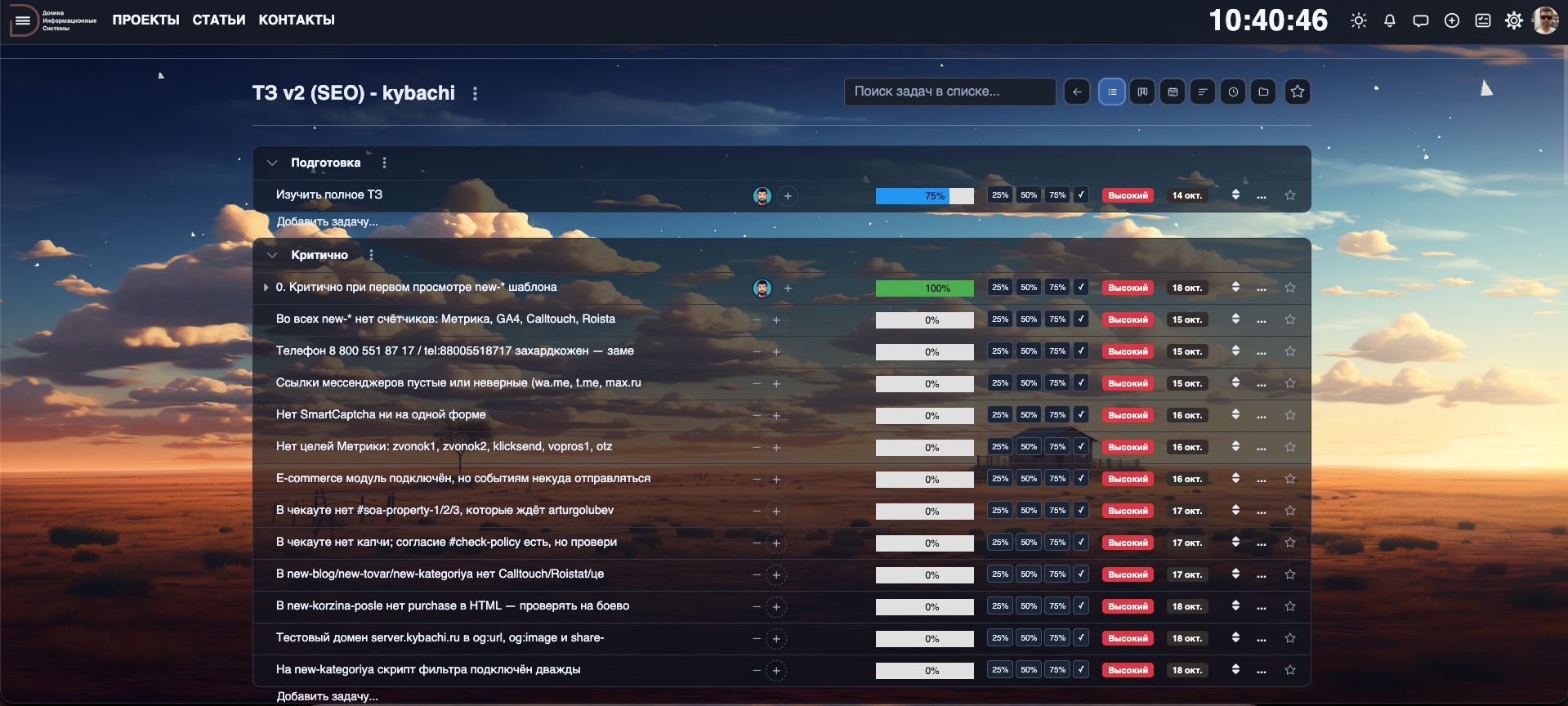Set 50% on 'Нет целей Метрики' task
The width and height of the screenshot is (1568, 706).
coord(1029,447)
